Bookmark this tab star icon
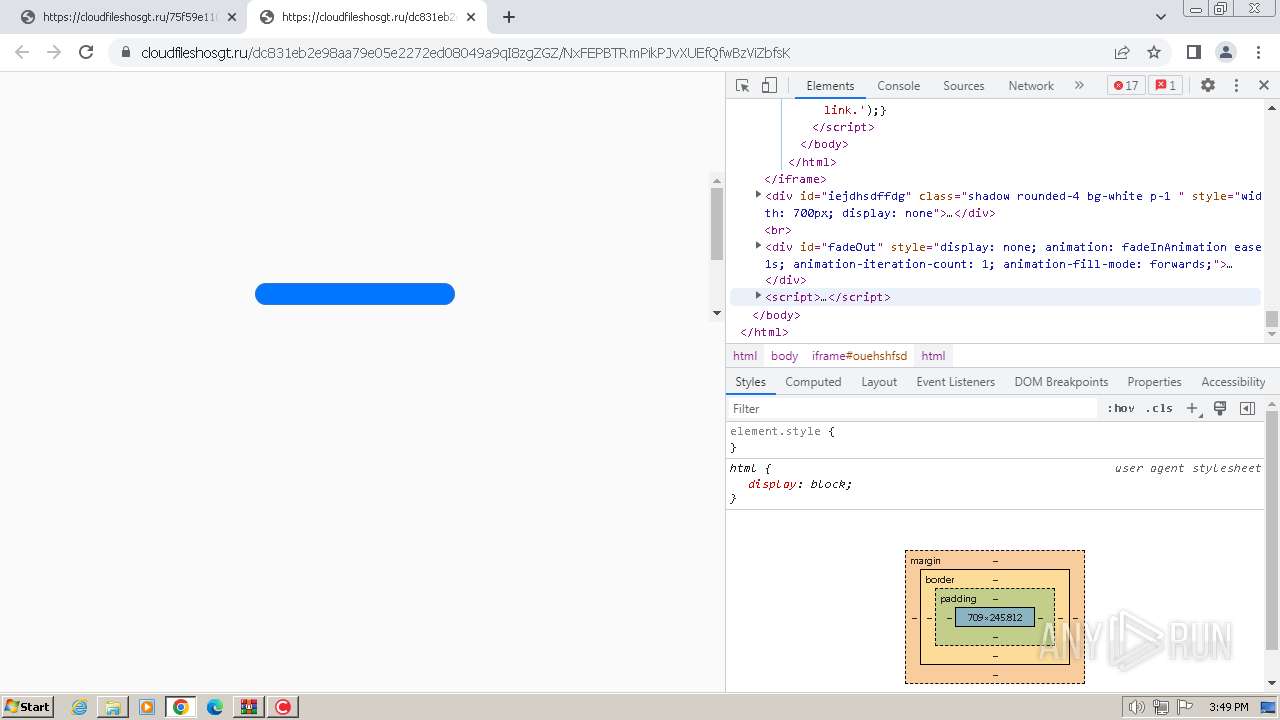The width and height of the screenshot is (1280, 720). pyautogui.click(x=1154, y=52)
